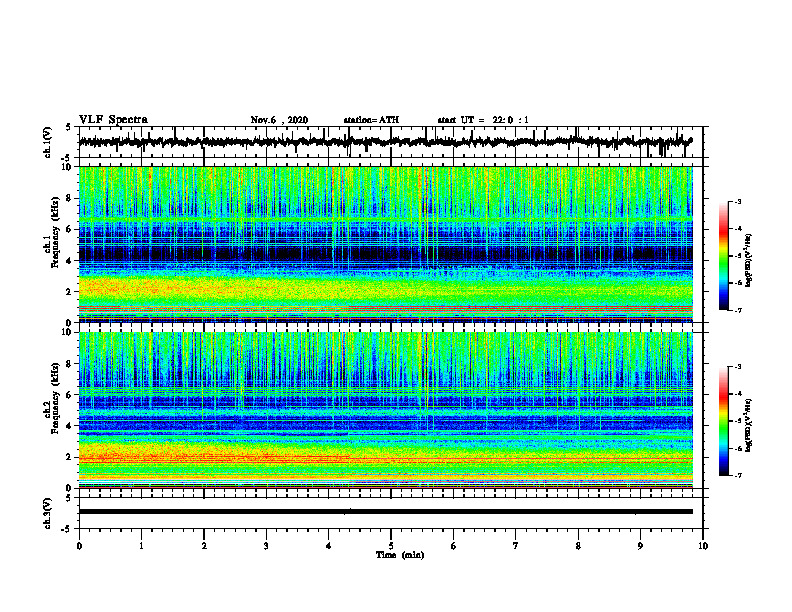Viewport: 792px width, 612px height.
Task: Click the ch.1 color scale "-7" label
Action: tap(738, 310)
